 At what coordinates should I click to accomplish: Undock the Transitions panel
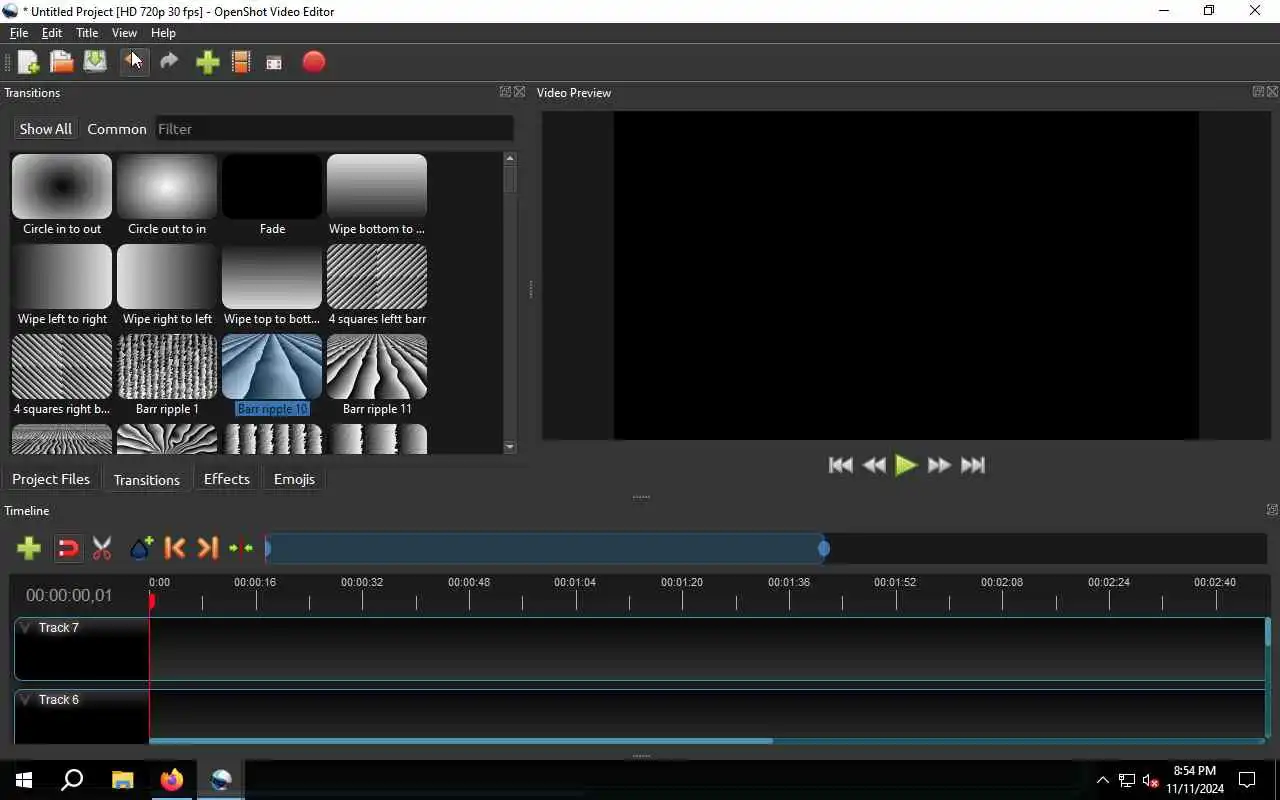pyautogui.click(x=506, y=92)
